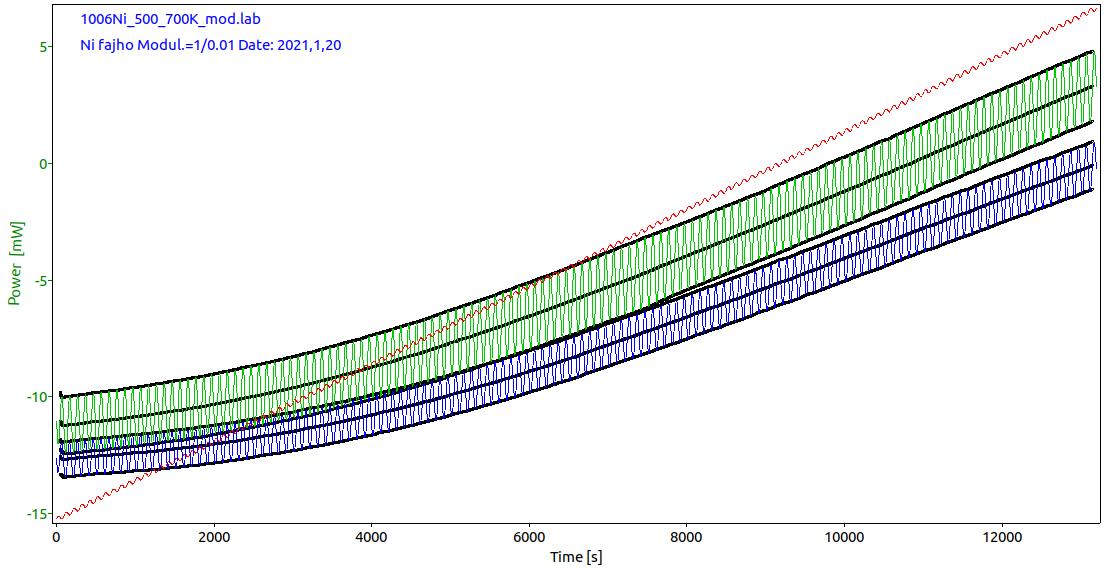Click the 8000 tick on time axis
This screenshot has width=1104, height=568.
(686, 536)
